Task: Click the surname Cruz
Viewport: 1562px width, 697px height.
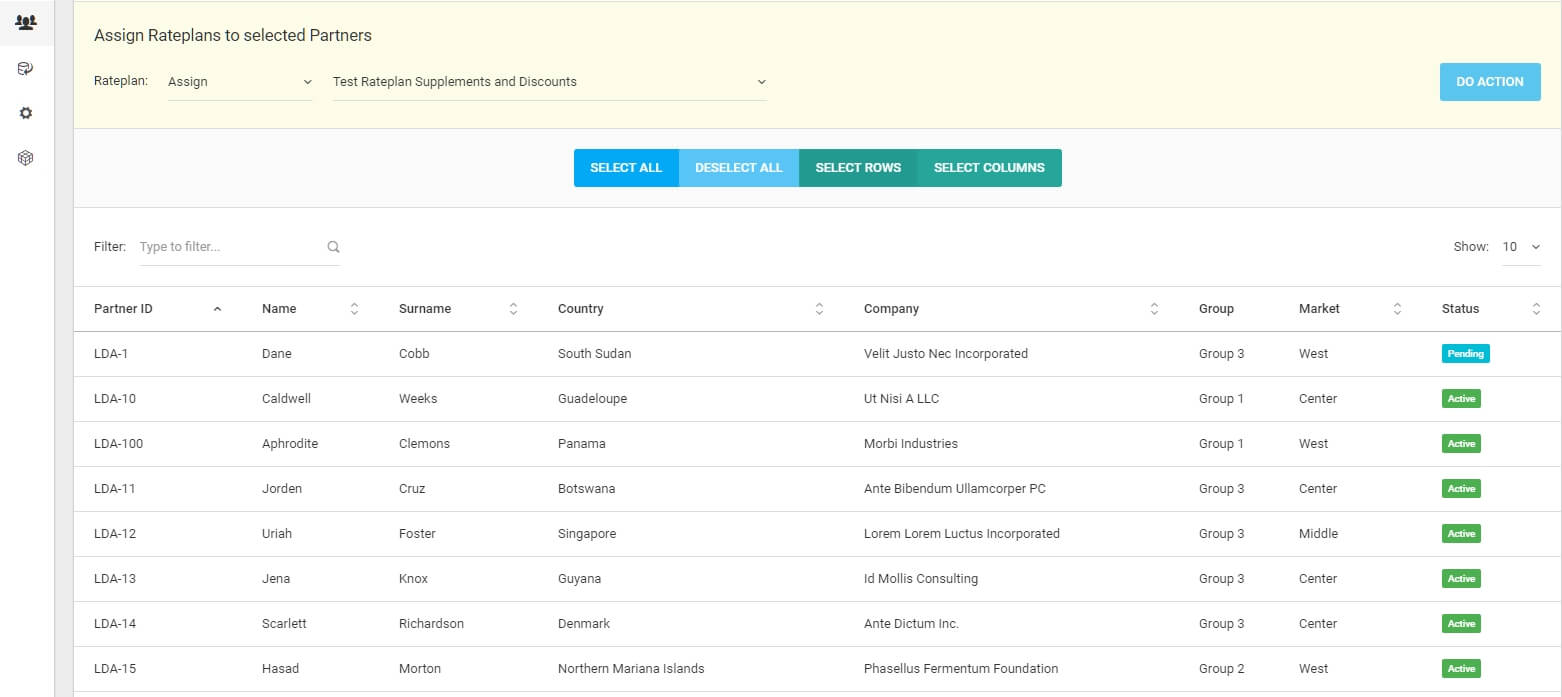Action: (412, 489)
